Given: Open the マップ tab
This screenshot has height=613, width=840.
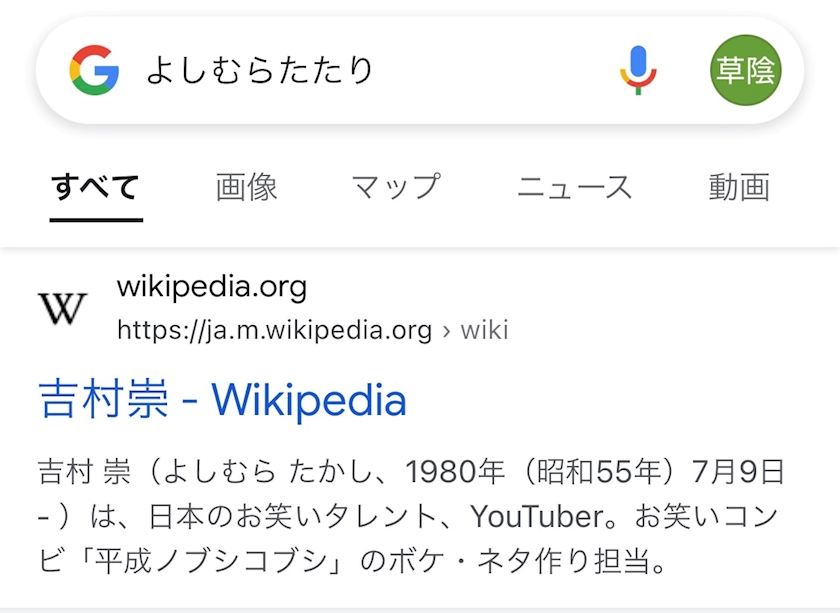Looking at the screenshot, I should [396, 187].
